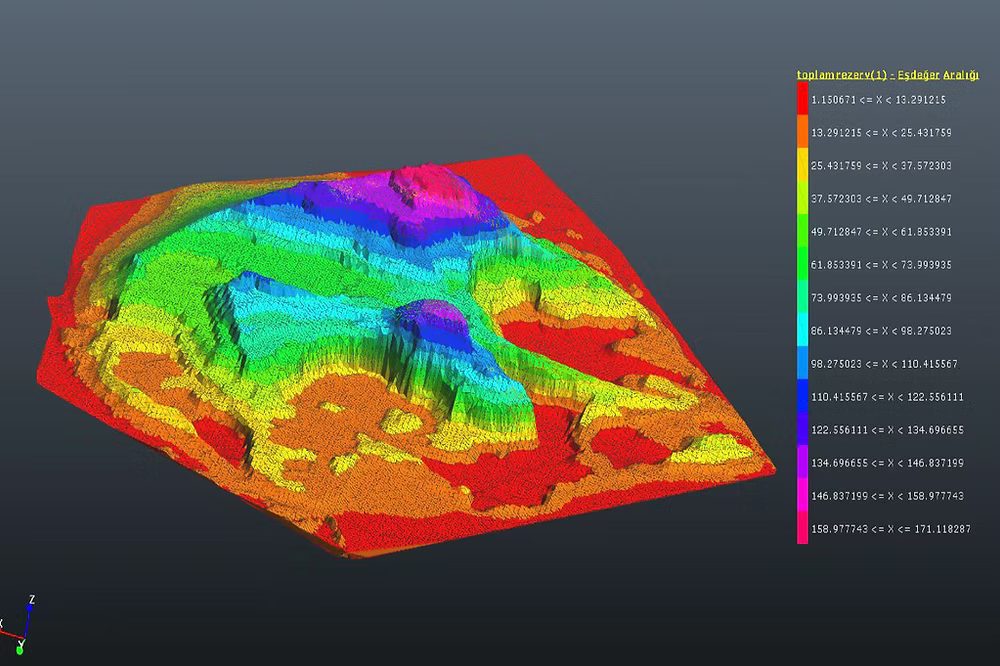1000x666 pixels.
Task: Pick the color swatch for range starting 61.853391
Action: pyautogui.click(x=802, y=265)
